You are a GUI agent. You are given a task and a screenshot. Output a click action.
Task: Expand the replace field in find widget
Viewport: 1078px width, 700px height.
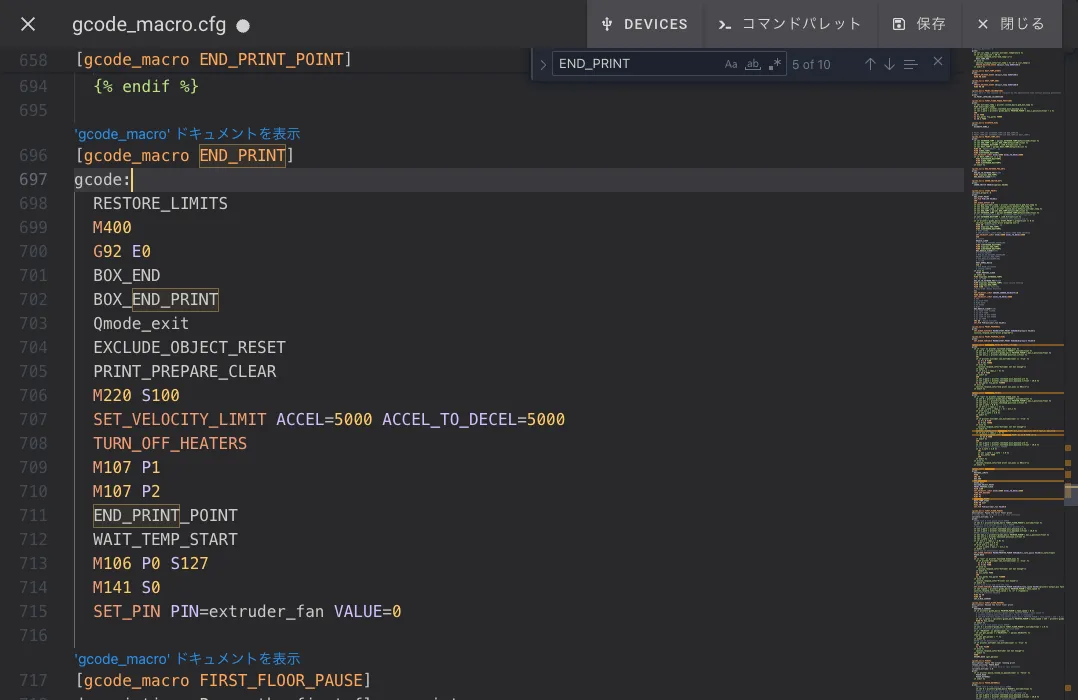(543, 64)
